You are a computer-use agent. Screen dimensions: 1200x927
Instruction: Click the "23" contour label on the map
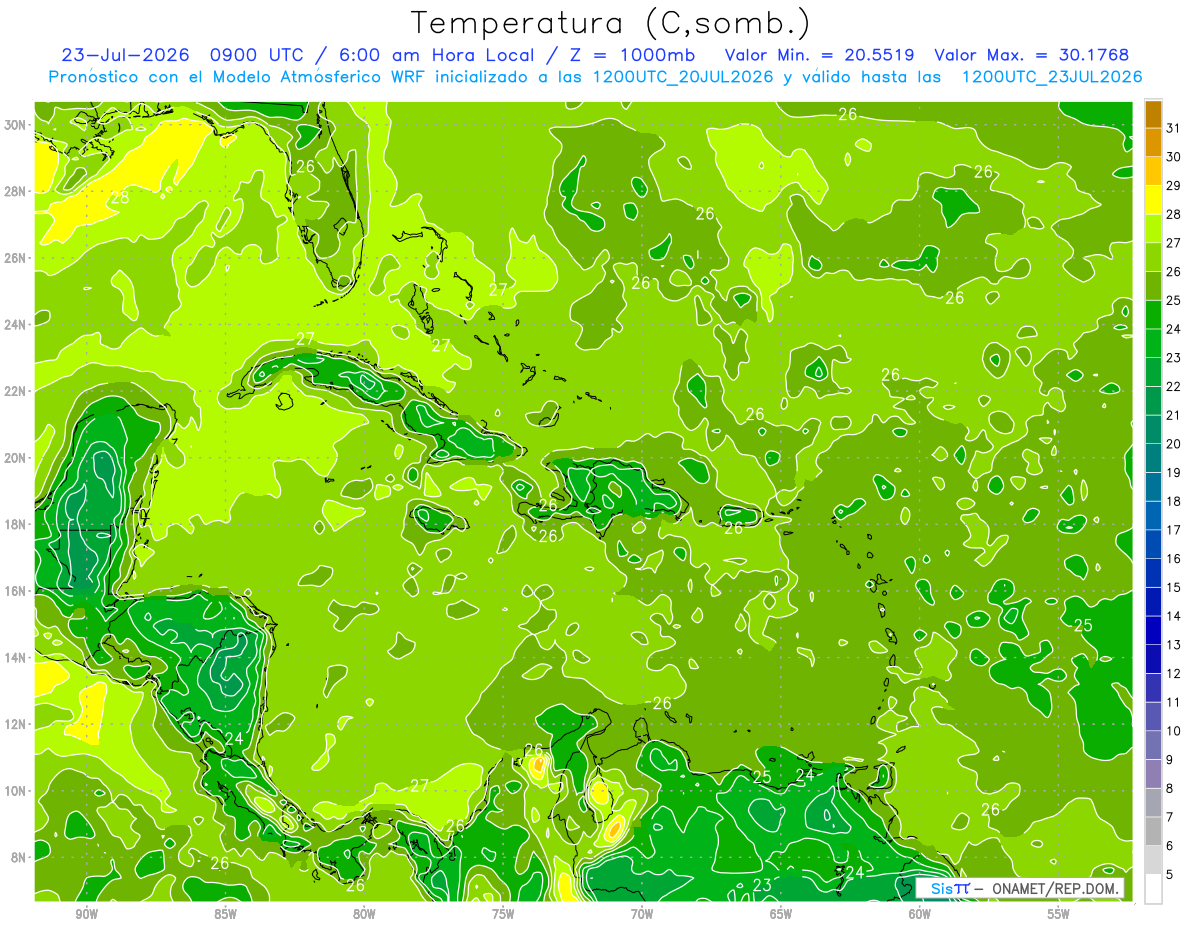click(762, 885)
